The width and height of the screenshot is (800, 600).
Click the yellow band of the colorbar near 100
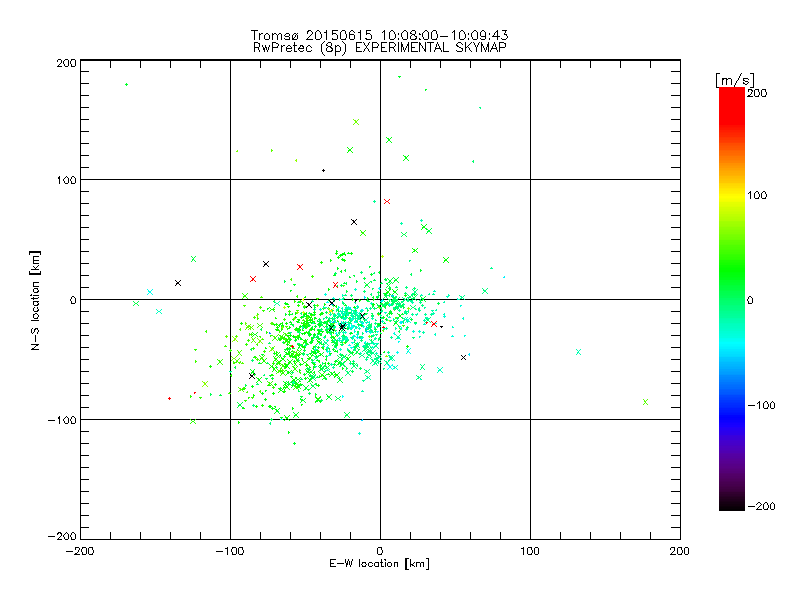[732, 195]
